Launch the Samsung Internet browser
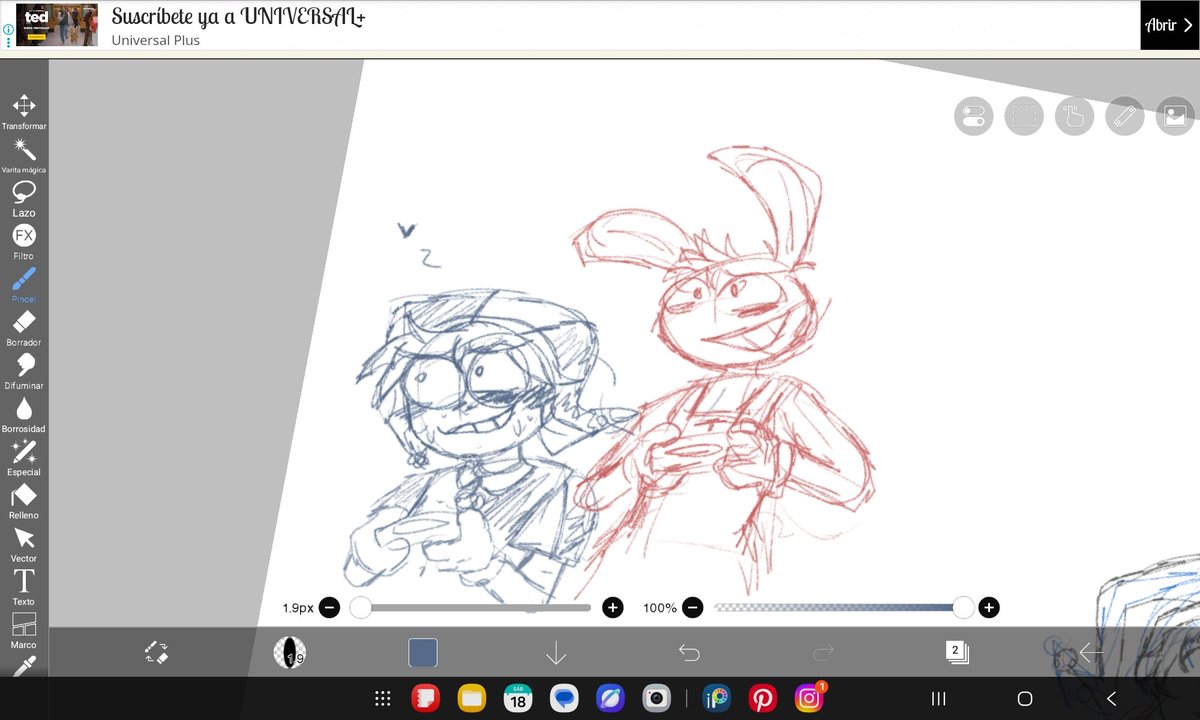The width and height of the screenshot is (1200, 720). pyautogui.click(x=610, y=699)
